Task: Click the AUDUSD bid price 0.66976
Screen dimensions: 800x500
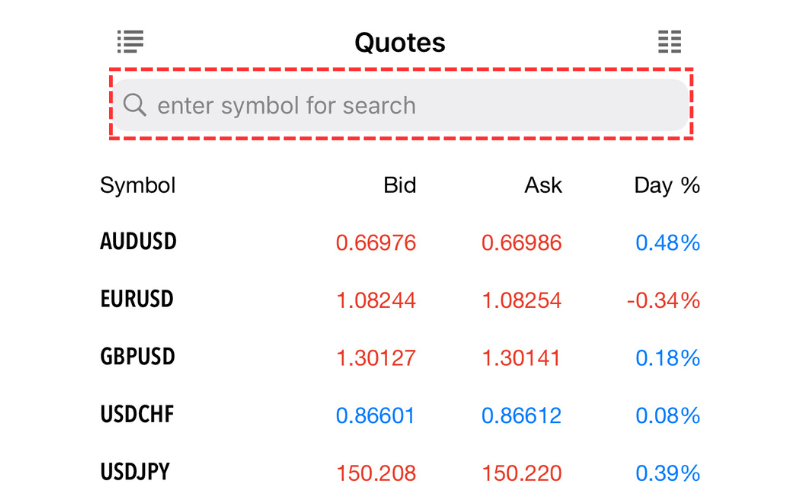Action: pyautogui.click(x=376, y=243)
